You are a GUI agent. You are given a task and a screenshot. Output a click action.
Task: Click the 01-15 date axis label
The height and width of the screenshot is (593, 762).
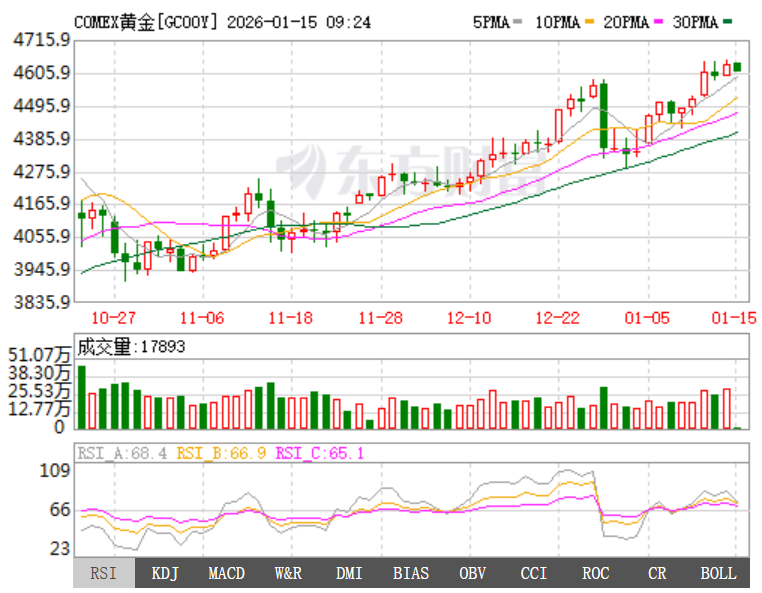[732, 317]
